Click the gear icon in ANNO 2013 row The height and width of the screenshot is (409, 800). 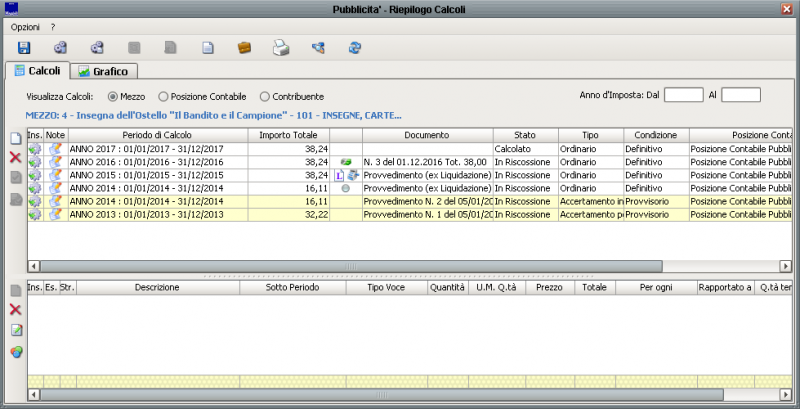35,214
